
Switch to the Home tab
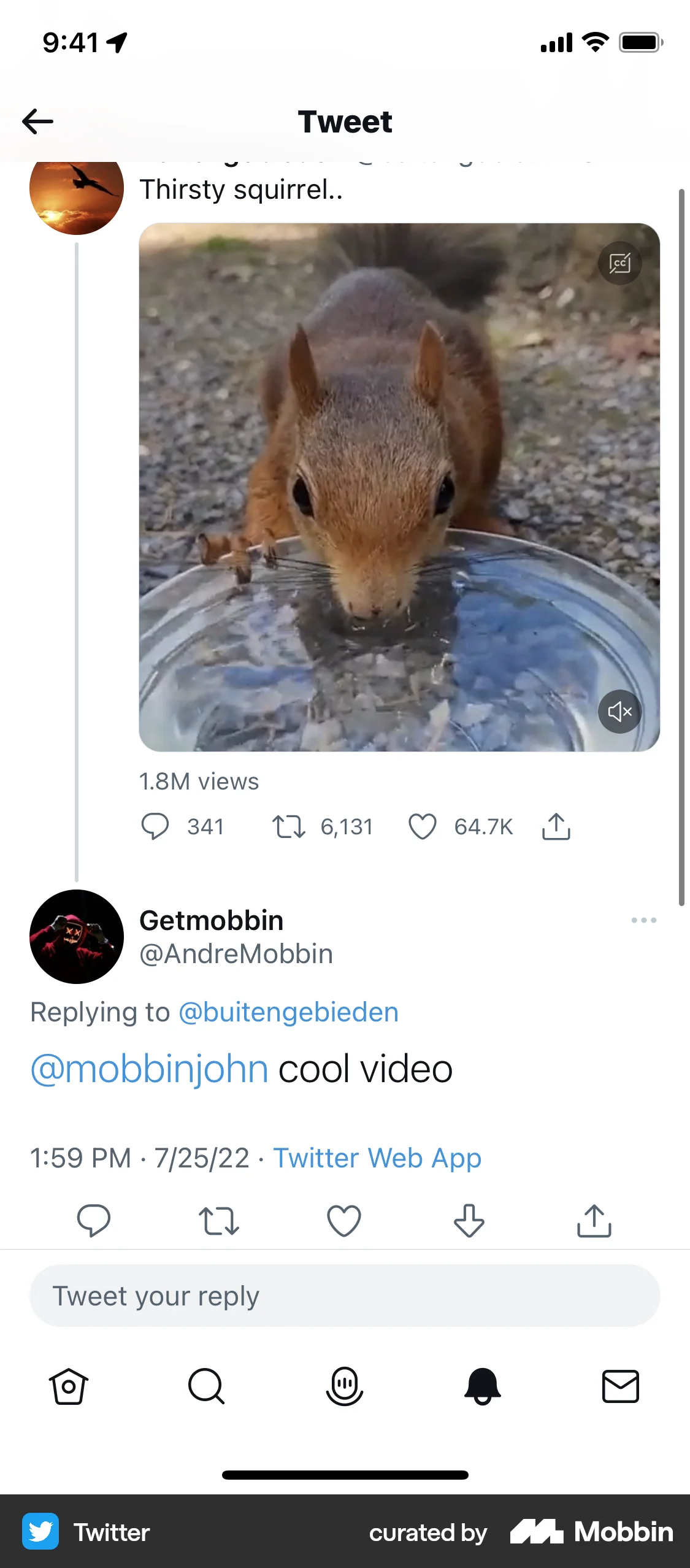pos(69,1386)
